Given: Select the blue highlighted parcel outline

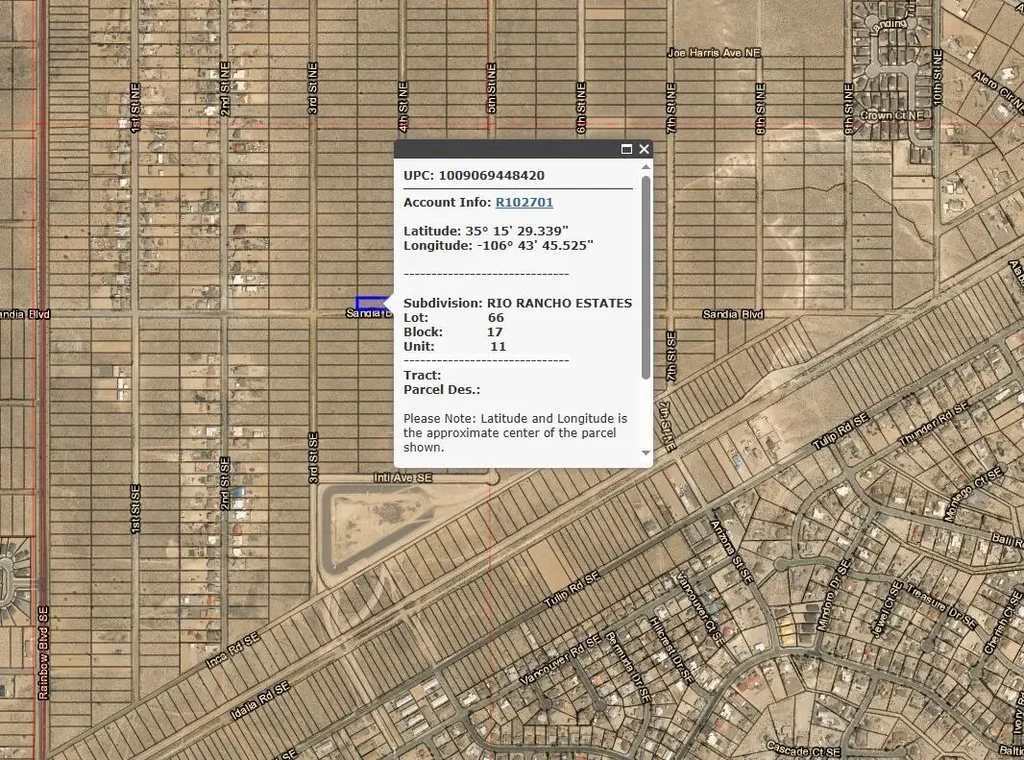Looking at the screenshot, I should (x=369, y=302).
